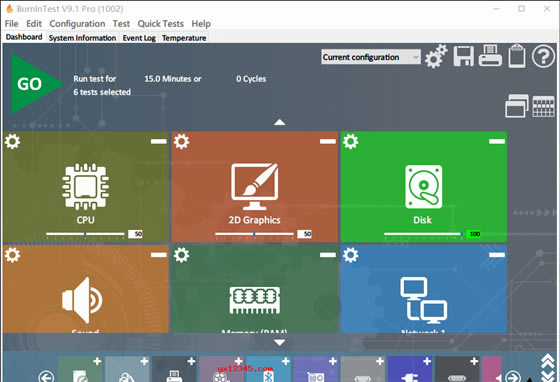Add the plug-in test on indigo tile
The width and height of the screenshot is (560, 382).
pyautogui.click(x=427, y=361)
